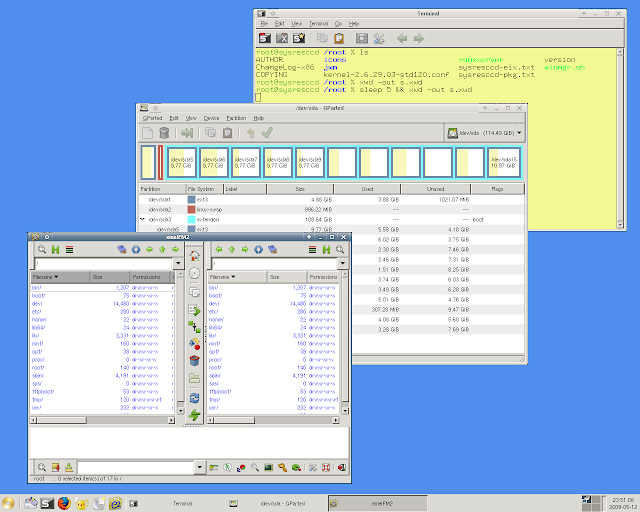Select the boot/ folder in left pane
The image size is (640, 512).
pyautogui.click(x=102, y=296)
